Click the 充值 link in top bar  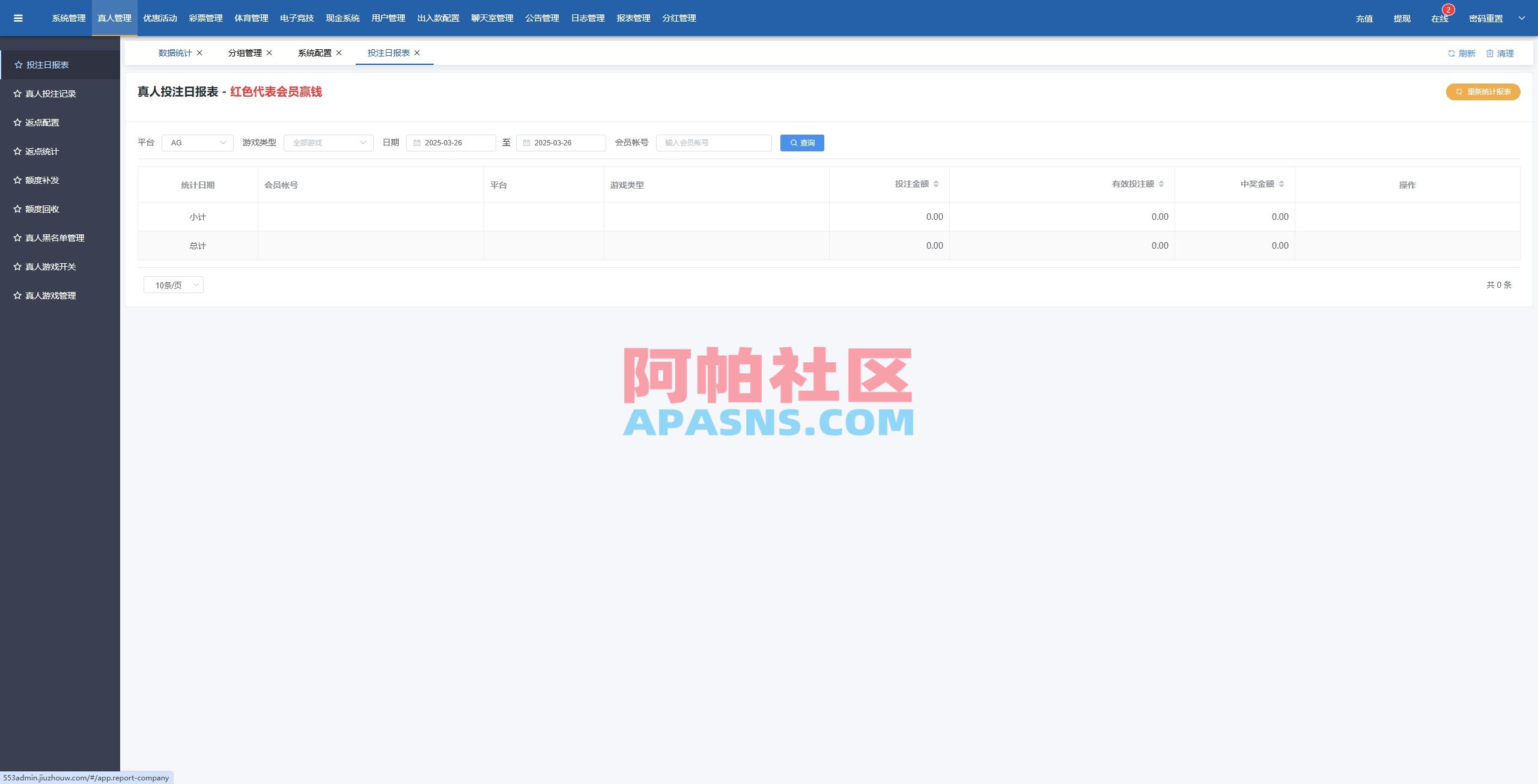tap(1364, 18)
